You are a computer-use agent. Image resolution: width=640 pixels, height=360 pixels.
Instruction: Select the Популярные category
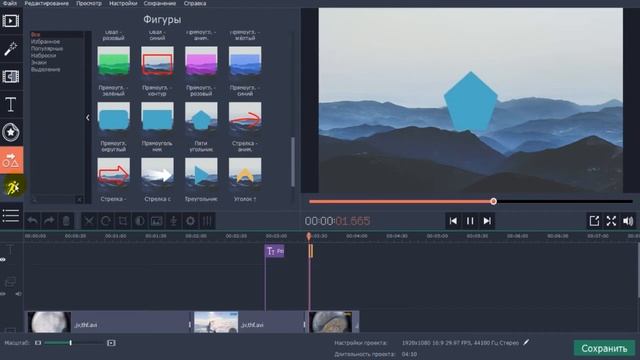pos(47,49)
